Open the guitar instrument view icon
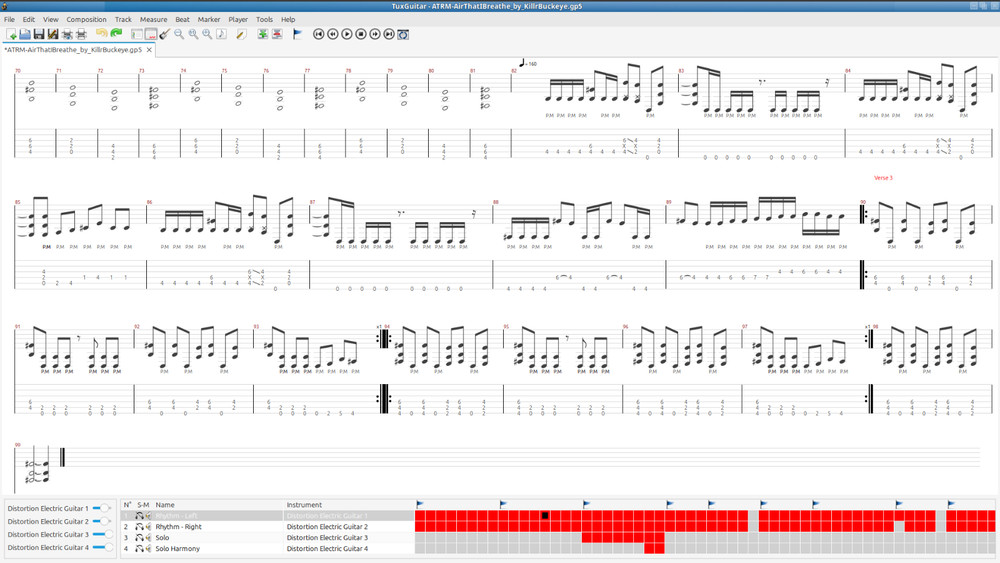The image size is (1000, 563). 165,34
